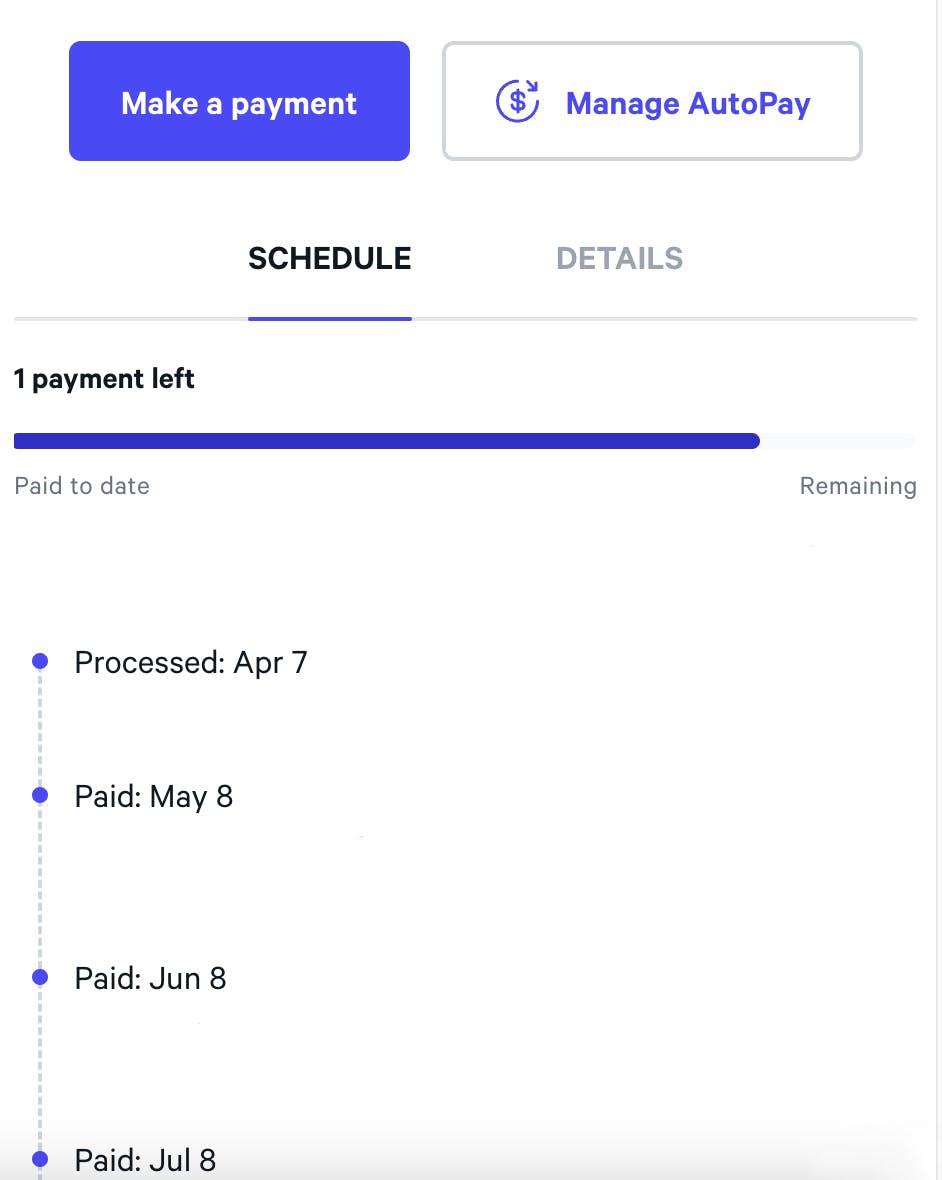Select the 'Processed: Apr 7' entry
The height and width of the screenshot is (1180, 942).
191,662
